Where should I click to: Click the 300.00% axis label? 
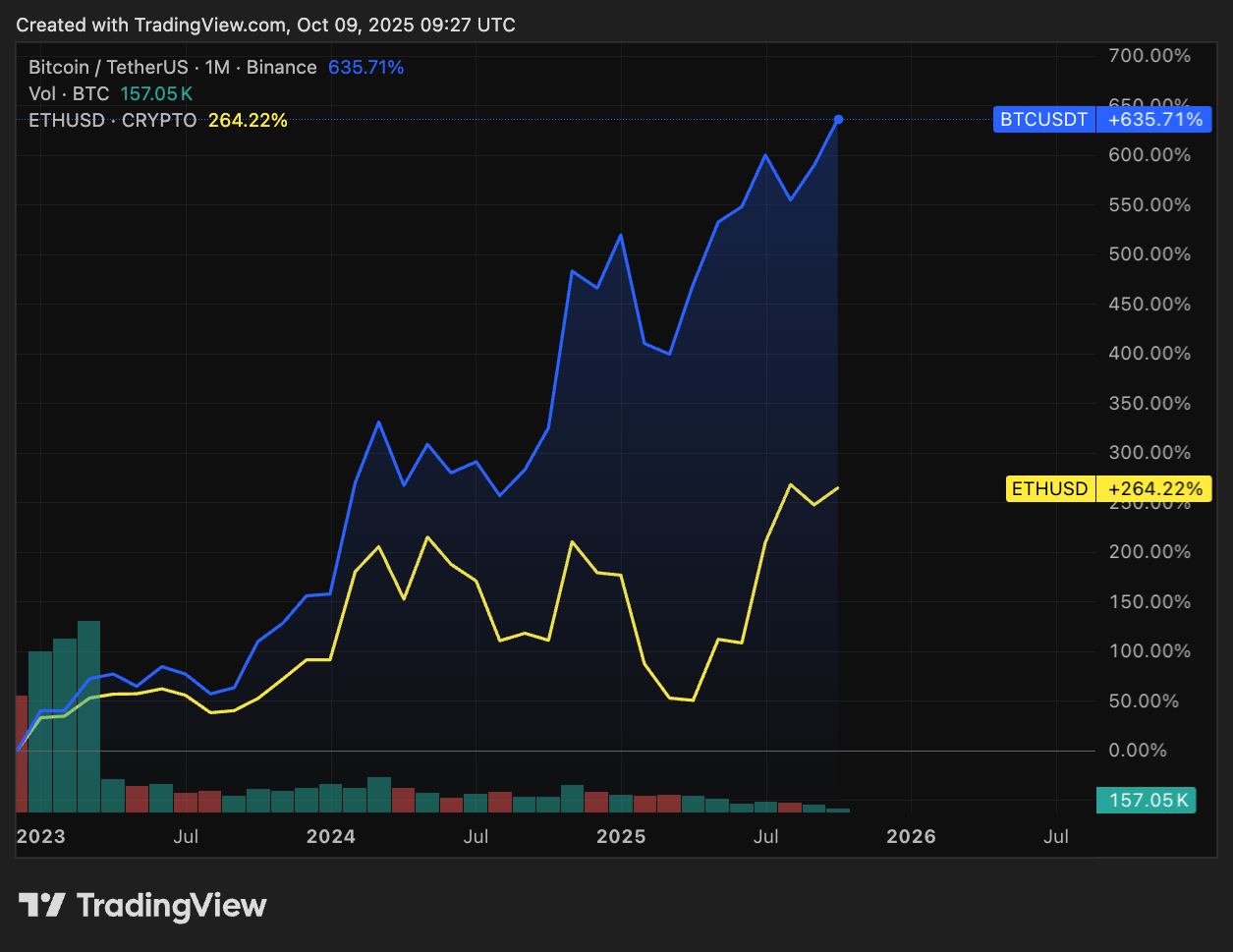(x=1149, y=453)
